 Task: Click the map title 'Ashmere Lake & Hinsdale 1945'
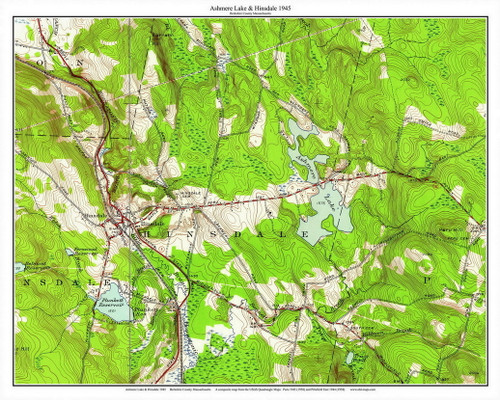(250, 8)
